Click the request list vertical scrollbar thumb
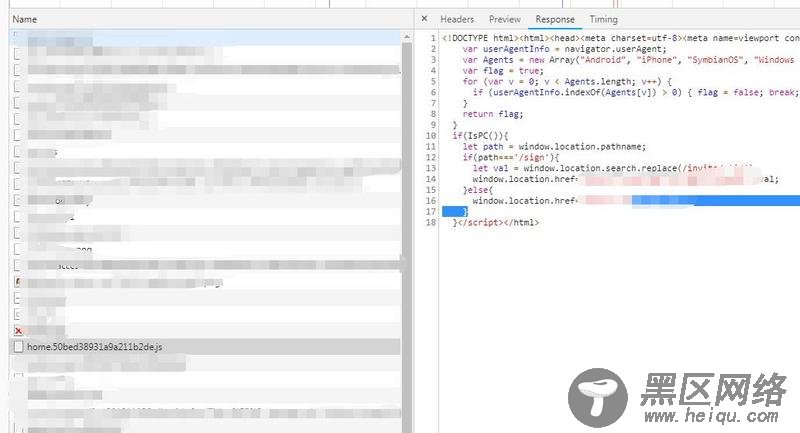The image size is (800, 433). click(407, 237)
